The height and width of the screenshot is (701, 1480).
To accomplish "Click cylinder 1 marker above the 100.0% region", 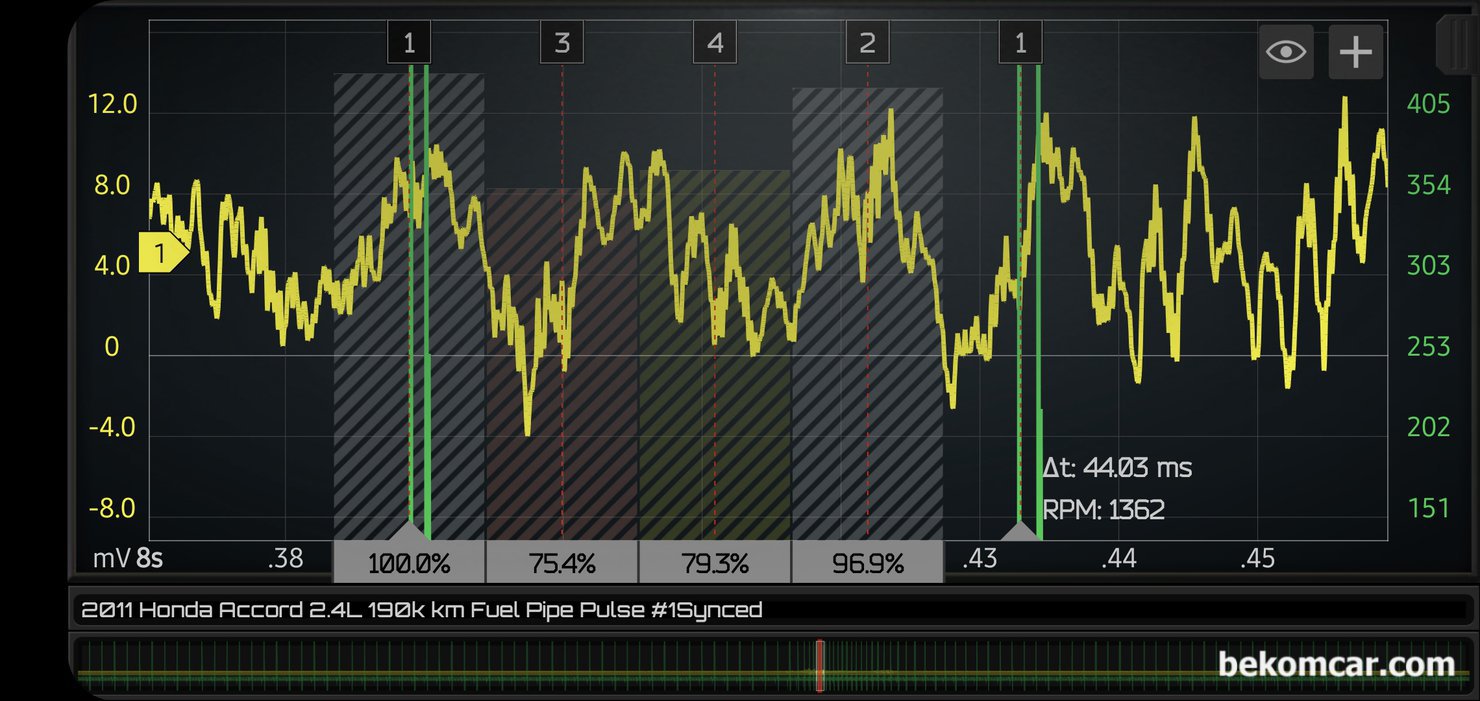I will point(409,43).
